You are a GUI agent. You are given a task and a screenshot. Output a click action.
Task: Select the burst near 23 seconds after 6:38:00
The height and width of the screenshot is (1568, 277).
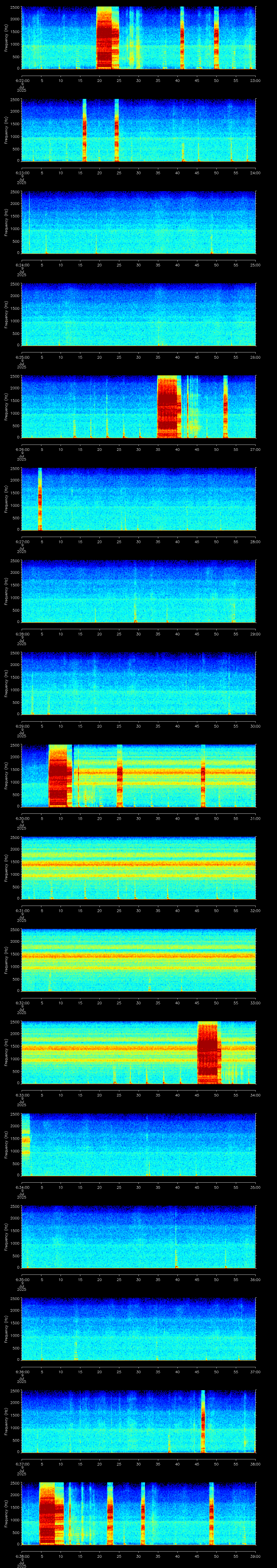[110, 1513]
